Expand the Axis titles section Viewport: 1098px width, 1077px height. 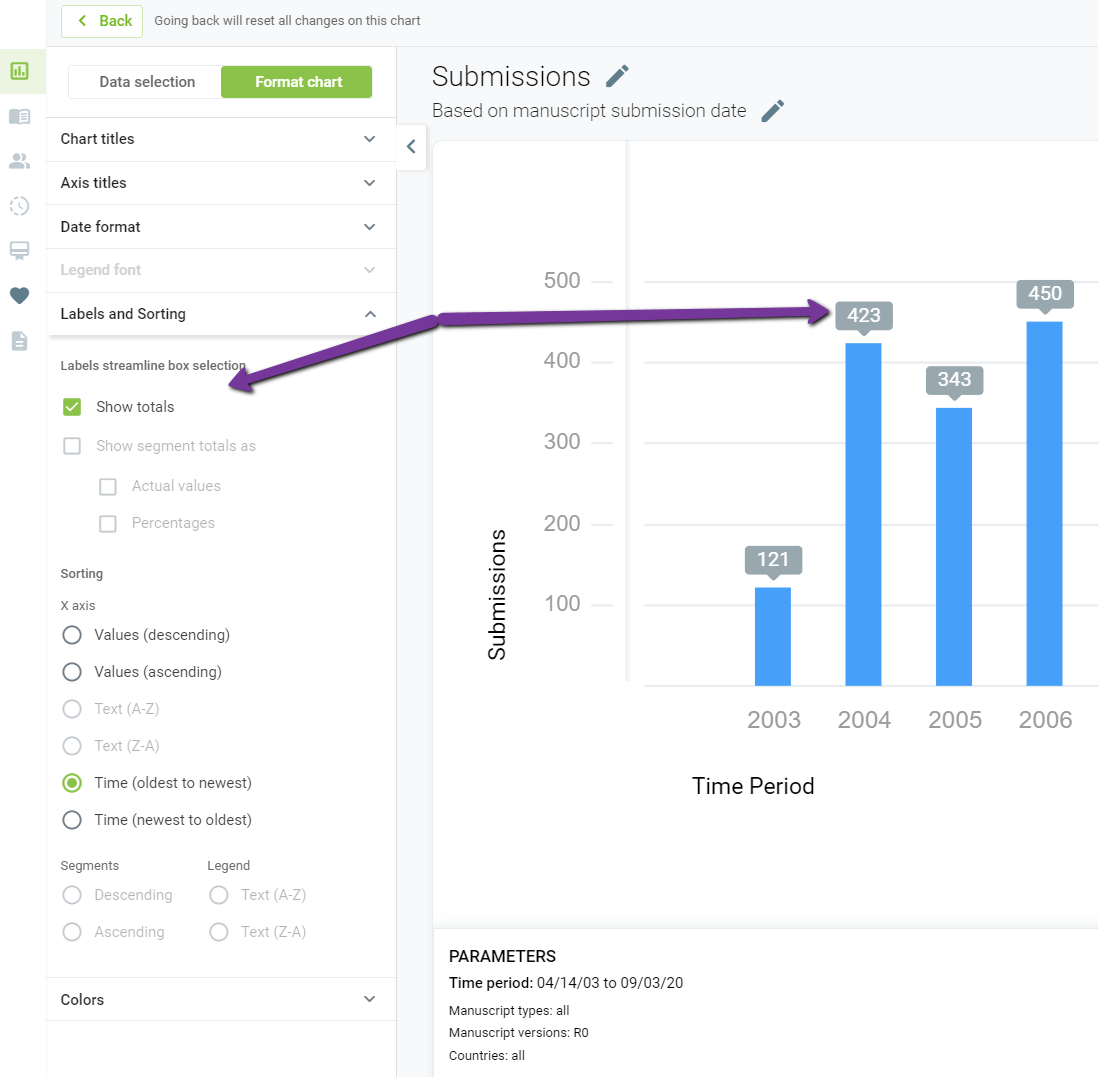coord(221,183)
